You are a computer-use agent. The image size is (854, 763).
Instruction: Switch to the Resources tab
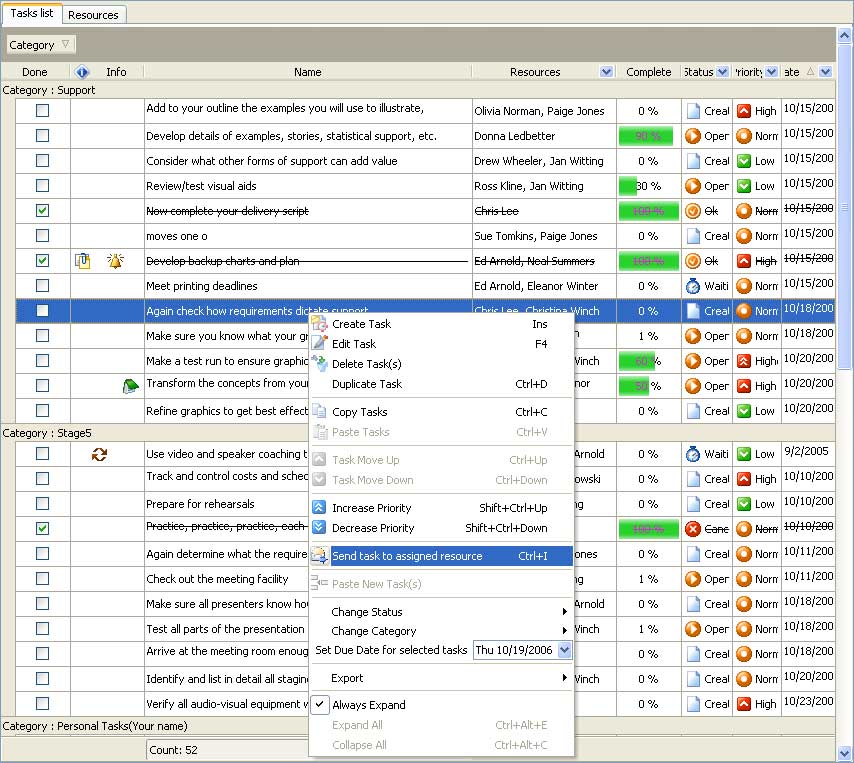(93, 15)
